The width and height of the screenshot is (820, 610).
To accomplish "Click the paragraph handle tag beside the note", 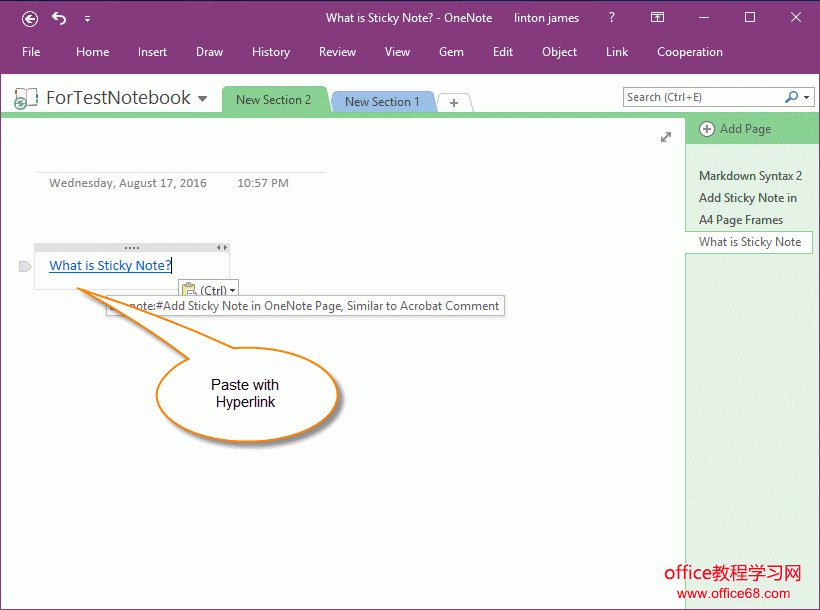I will point(26,266).
